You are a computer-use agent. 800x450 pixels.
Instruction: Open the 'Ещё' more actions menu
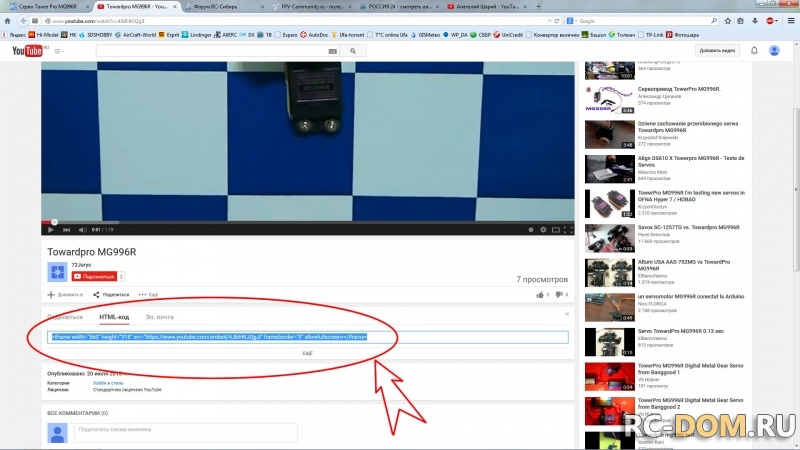pos(148,294)
